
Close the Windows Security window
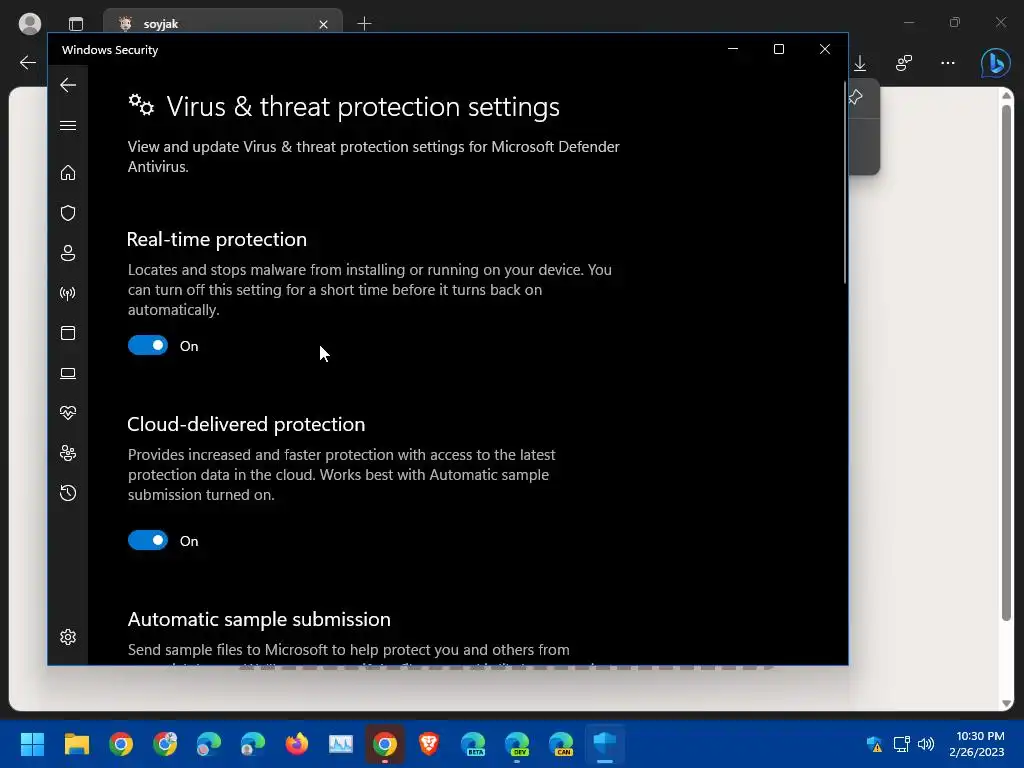[x=825, y=50]
